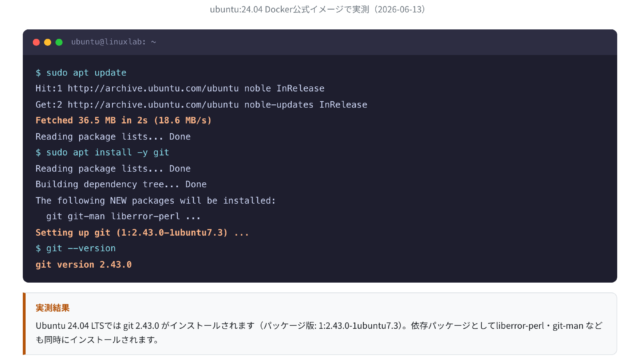640x360 pixels.
Task: Click the caption mentioning ubuntu:24.04 Docker image
Action: click(x=318, y=9)
